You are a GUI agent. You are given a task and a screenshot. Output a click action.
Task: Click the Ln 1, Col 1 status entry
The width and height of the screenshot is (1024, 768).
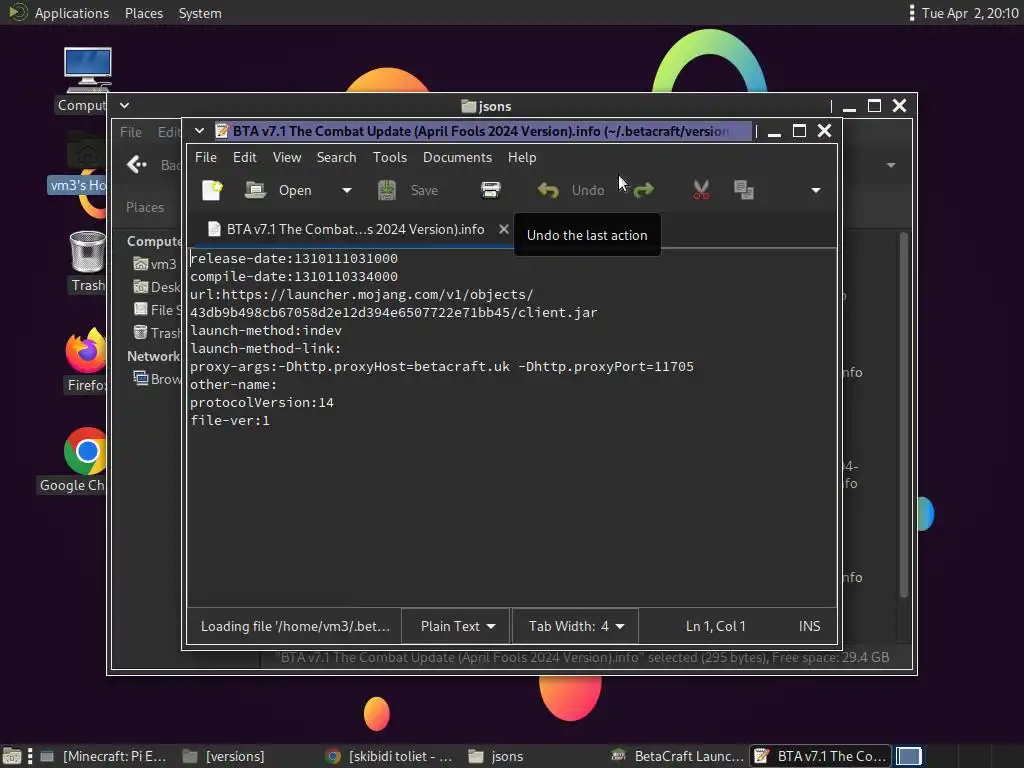click(716, 626)
